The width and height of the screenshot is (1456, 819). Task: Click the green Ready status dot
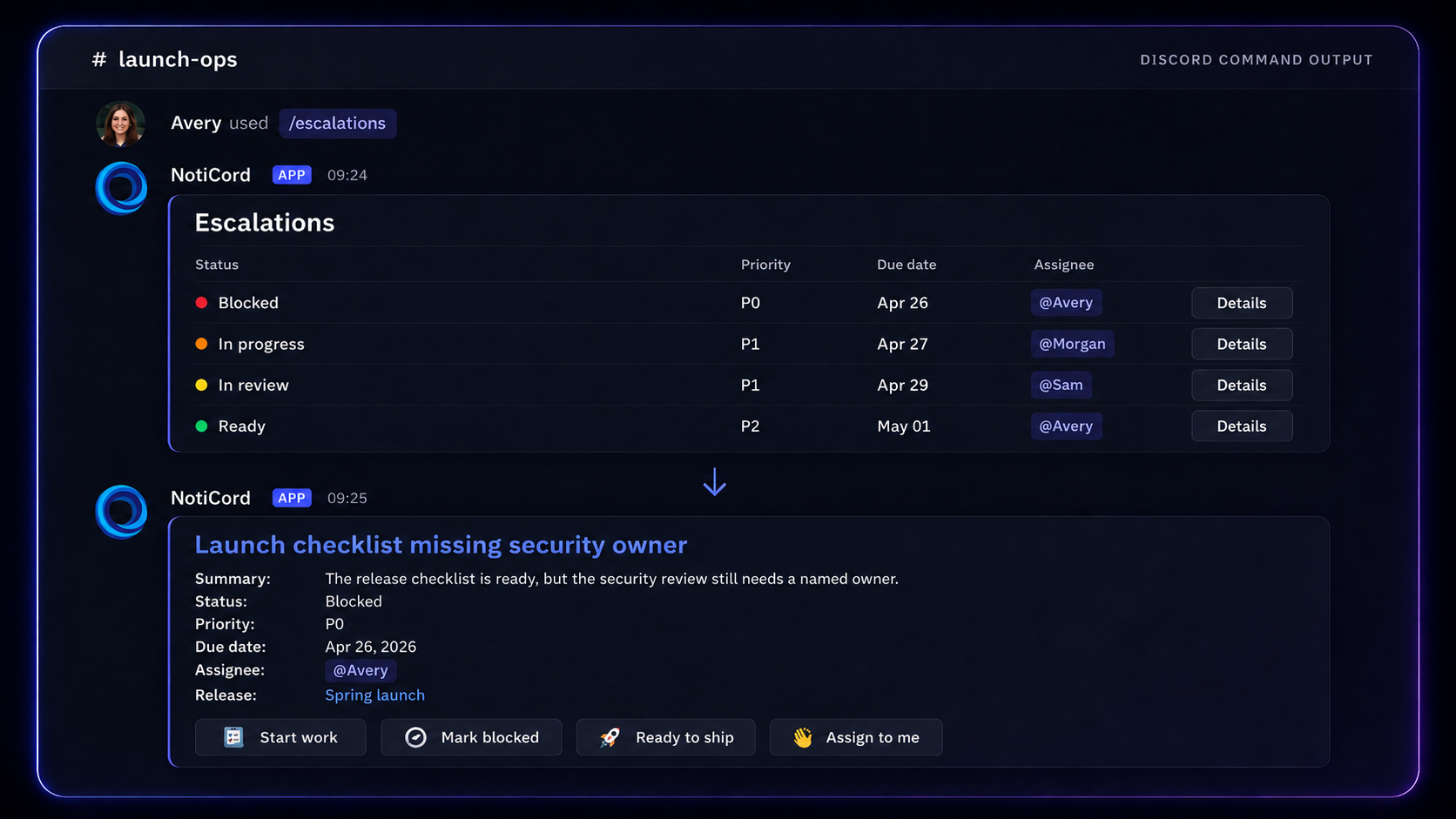point(201,426)
